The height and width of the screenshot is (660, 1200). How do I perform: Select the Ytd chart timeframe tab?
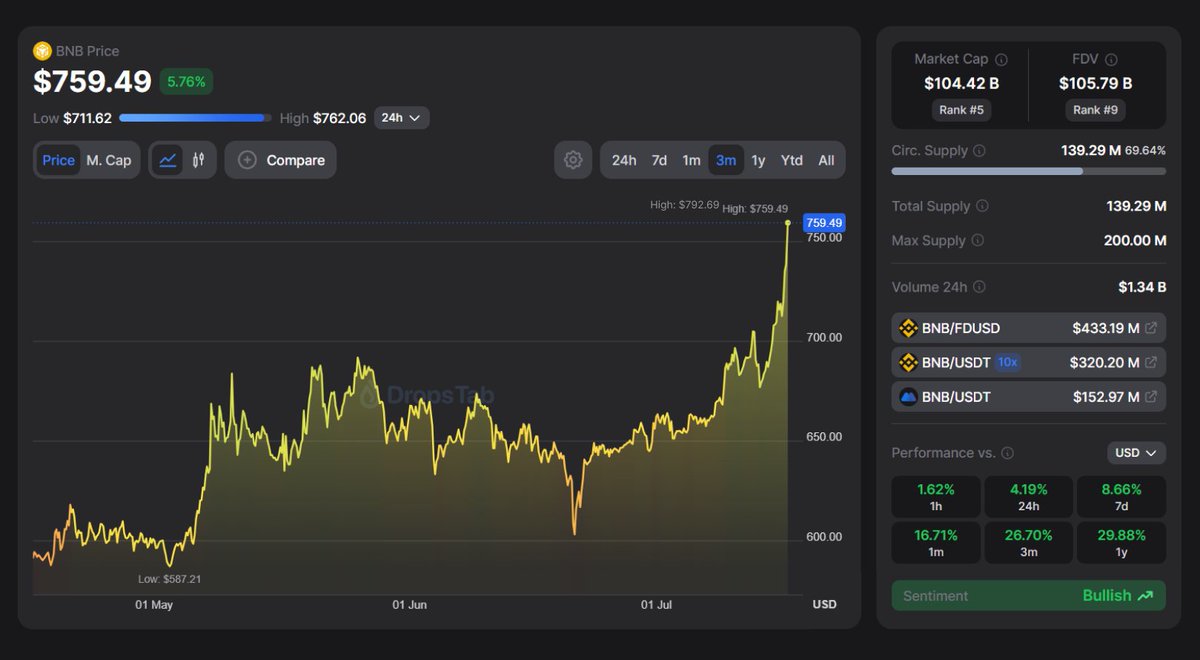tap(791, 160)
